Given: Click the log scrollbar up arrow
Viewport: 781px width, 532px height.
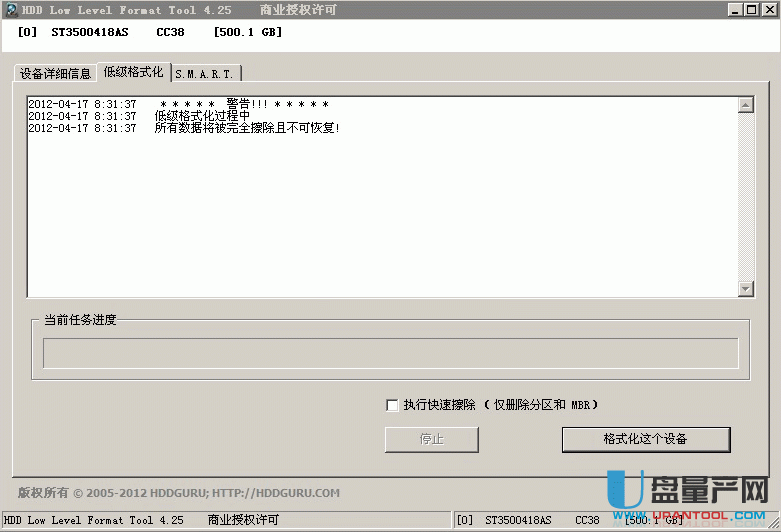Looking at the screenshot, I should pos(745,105).
